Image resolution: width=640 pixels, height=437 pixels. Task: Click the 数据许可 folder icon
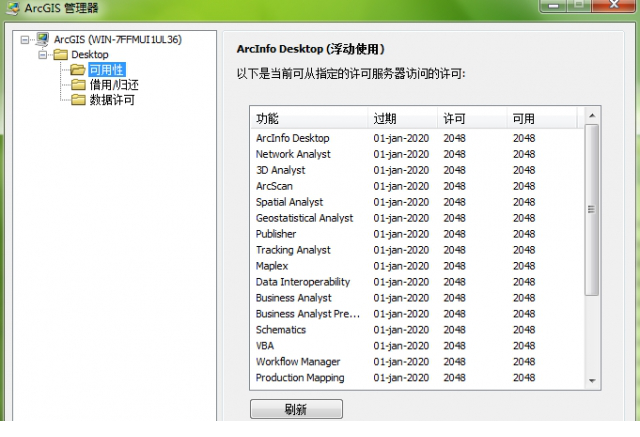(78, 100)
